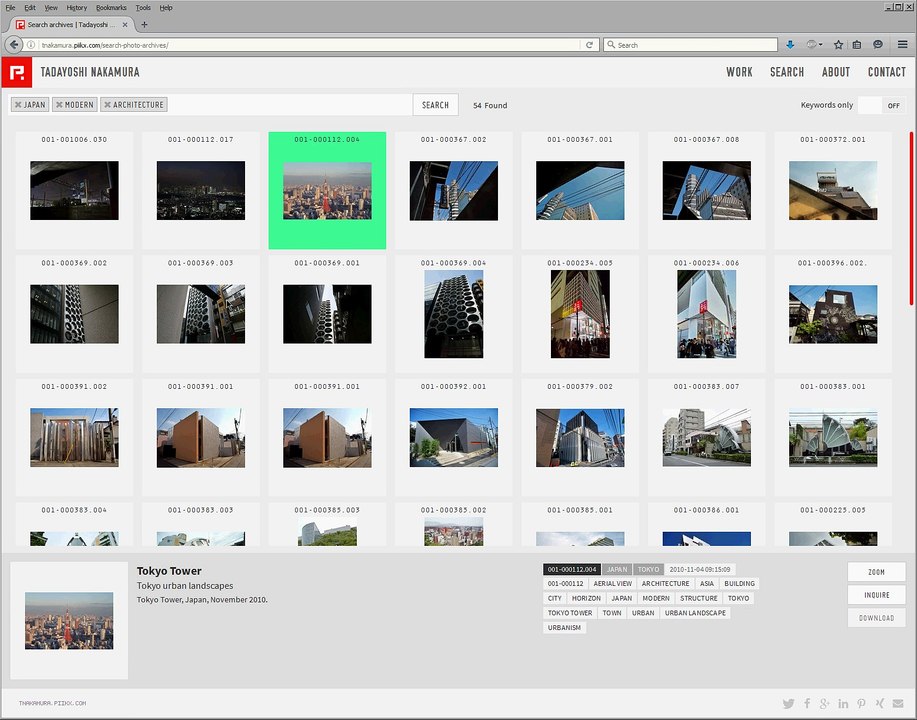
Task: Open the downloads arrow icon in the toolbar
Action: click(x=790, y=45)
